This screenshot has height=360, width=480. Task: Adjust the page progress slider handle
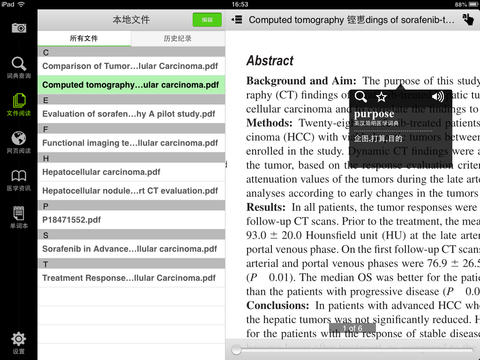click(236, 350)
